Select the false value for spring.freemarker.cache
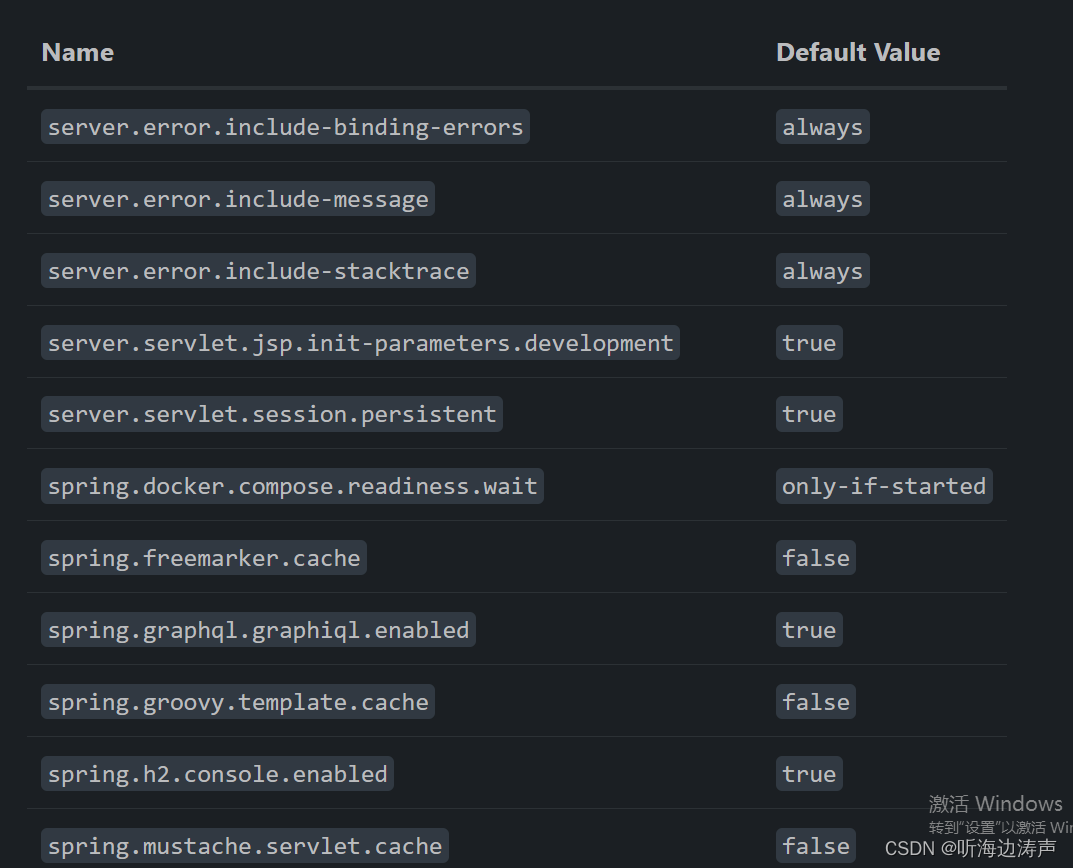The image size is (1073, 868). (x=815, y=557)
